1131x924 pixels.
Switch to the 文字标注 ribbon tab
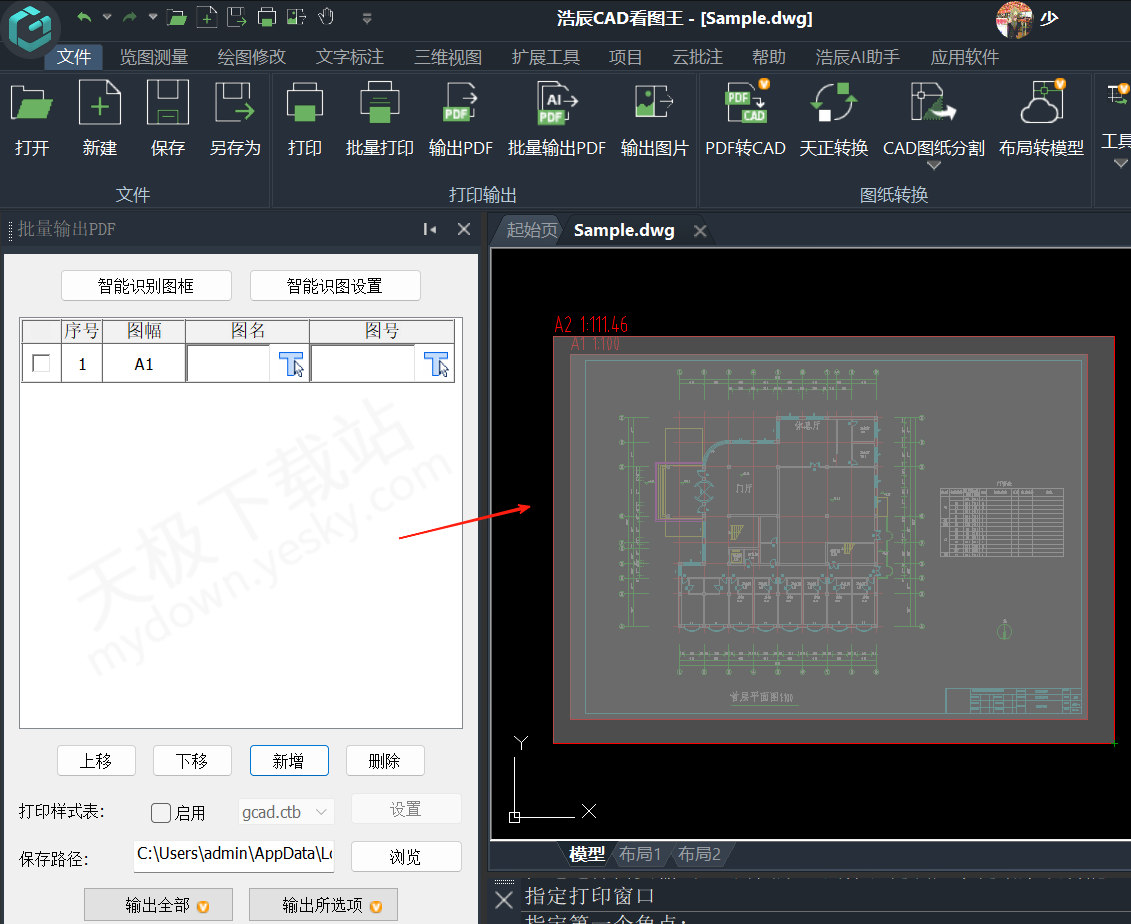coord(350,57)
